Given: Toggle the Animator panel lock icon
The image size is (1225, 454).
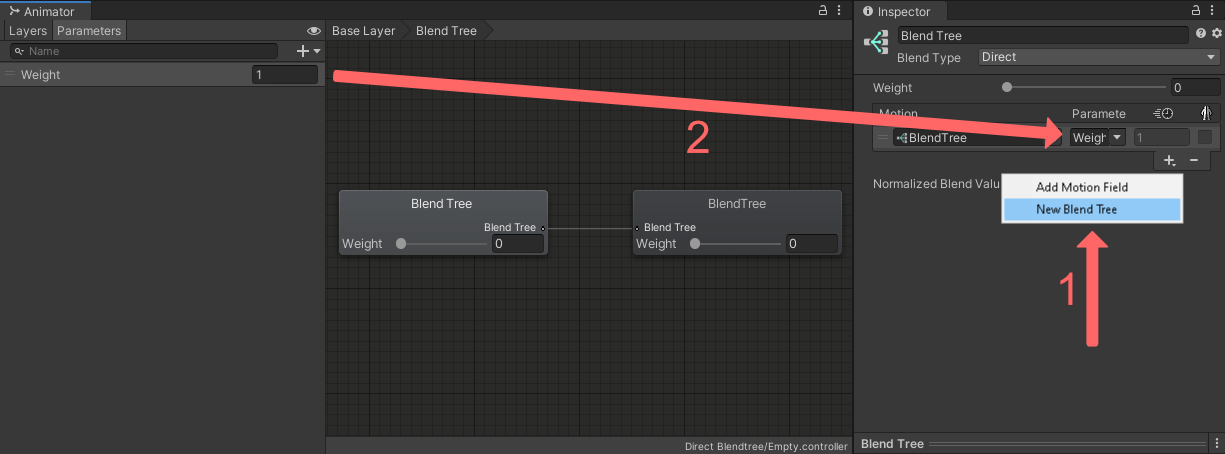Looking at the screenshot, I should pyautogui.click(x=823, y=10).
